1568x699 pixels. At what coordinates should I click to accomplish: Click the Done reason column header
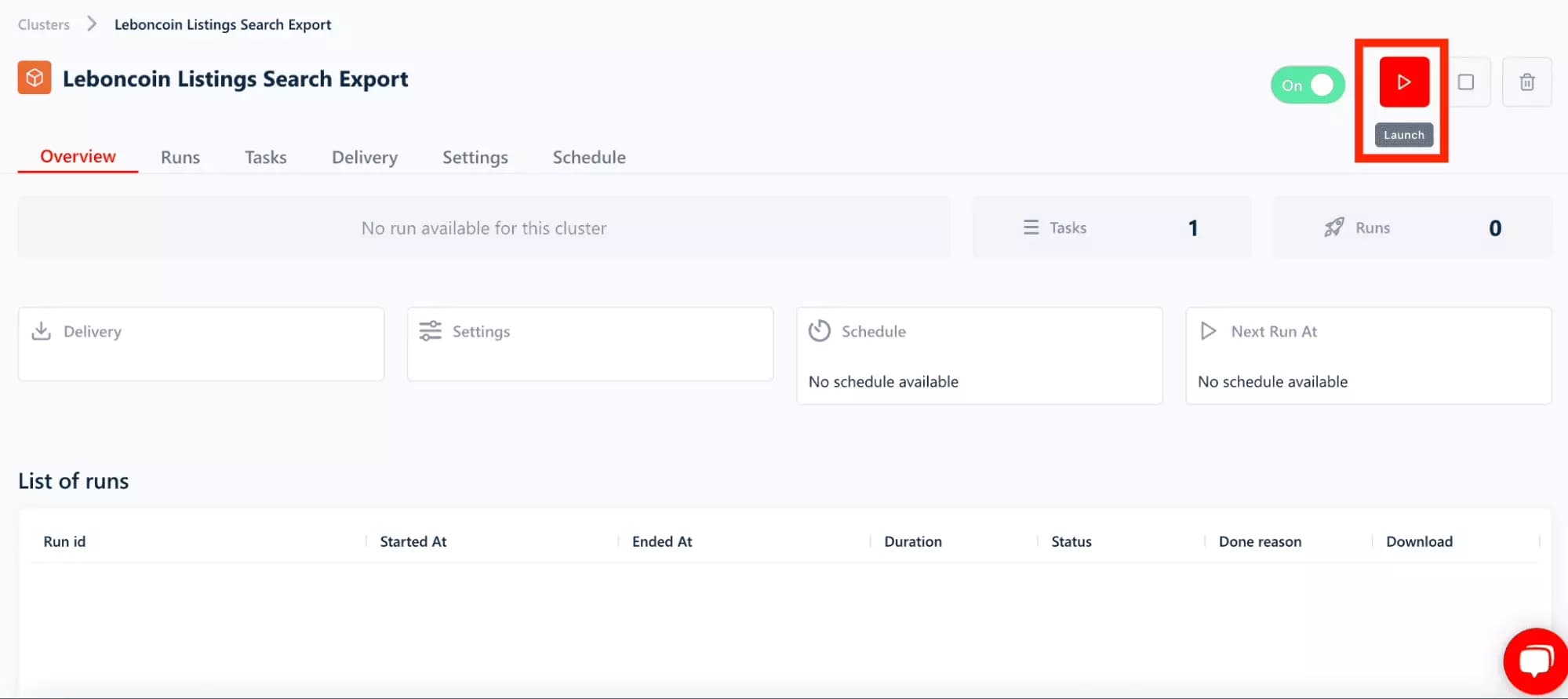[1260, 541]
